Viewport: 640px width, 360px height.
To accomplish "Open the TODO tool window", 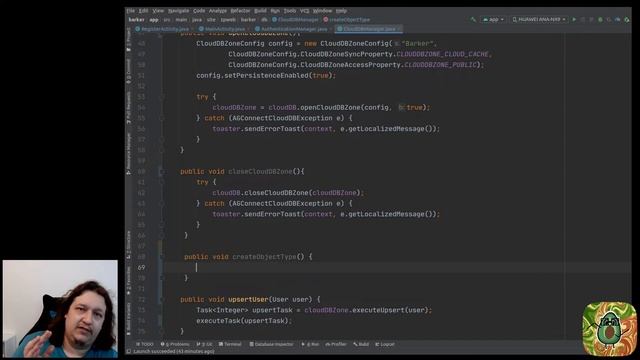I will point(144,344).
